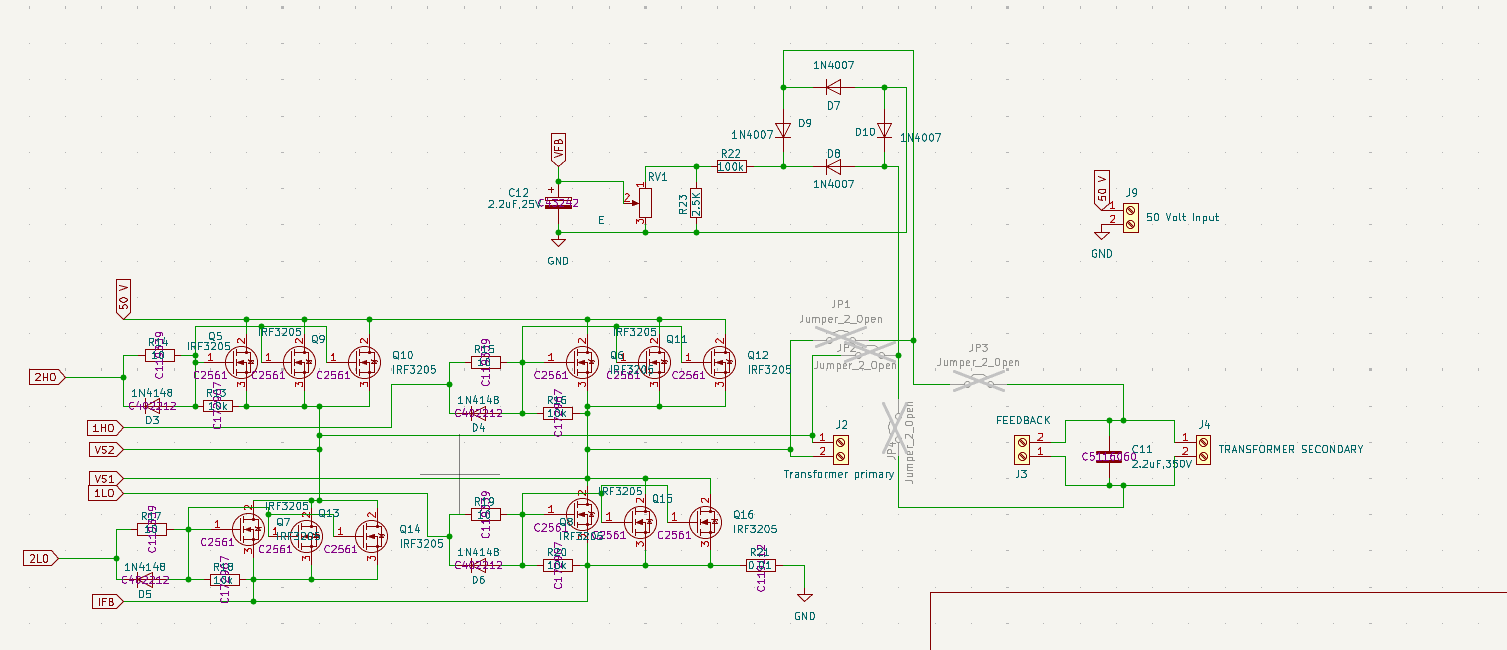The height and width of the screenshot is (650, 1507).
Task: Click the VS2 net label
Action: pos(107,449)
